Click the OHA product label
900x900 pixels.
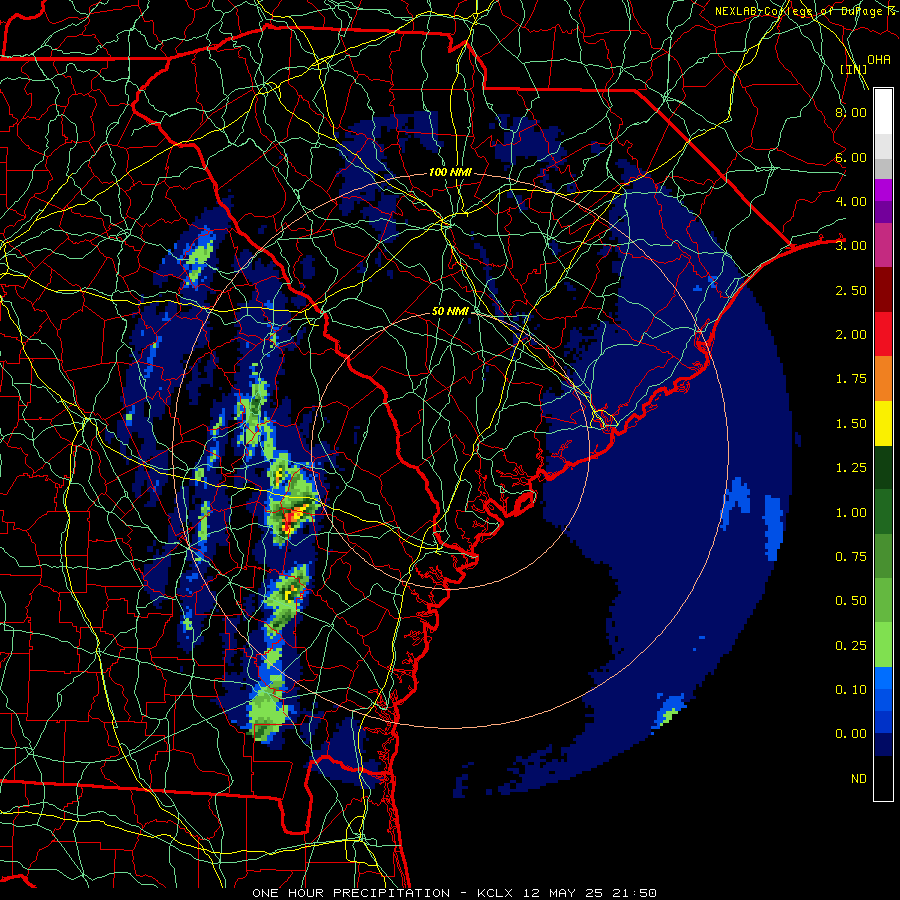pyautogui.click(x=878, y=59)
